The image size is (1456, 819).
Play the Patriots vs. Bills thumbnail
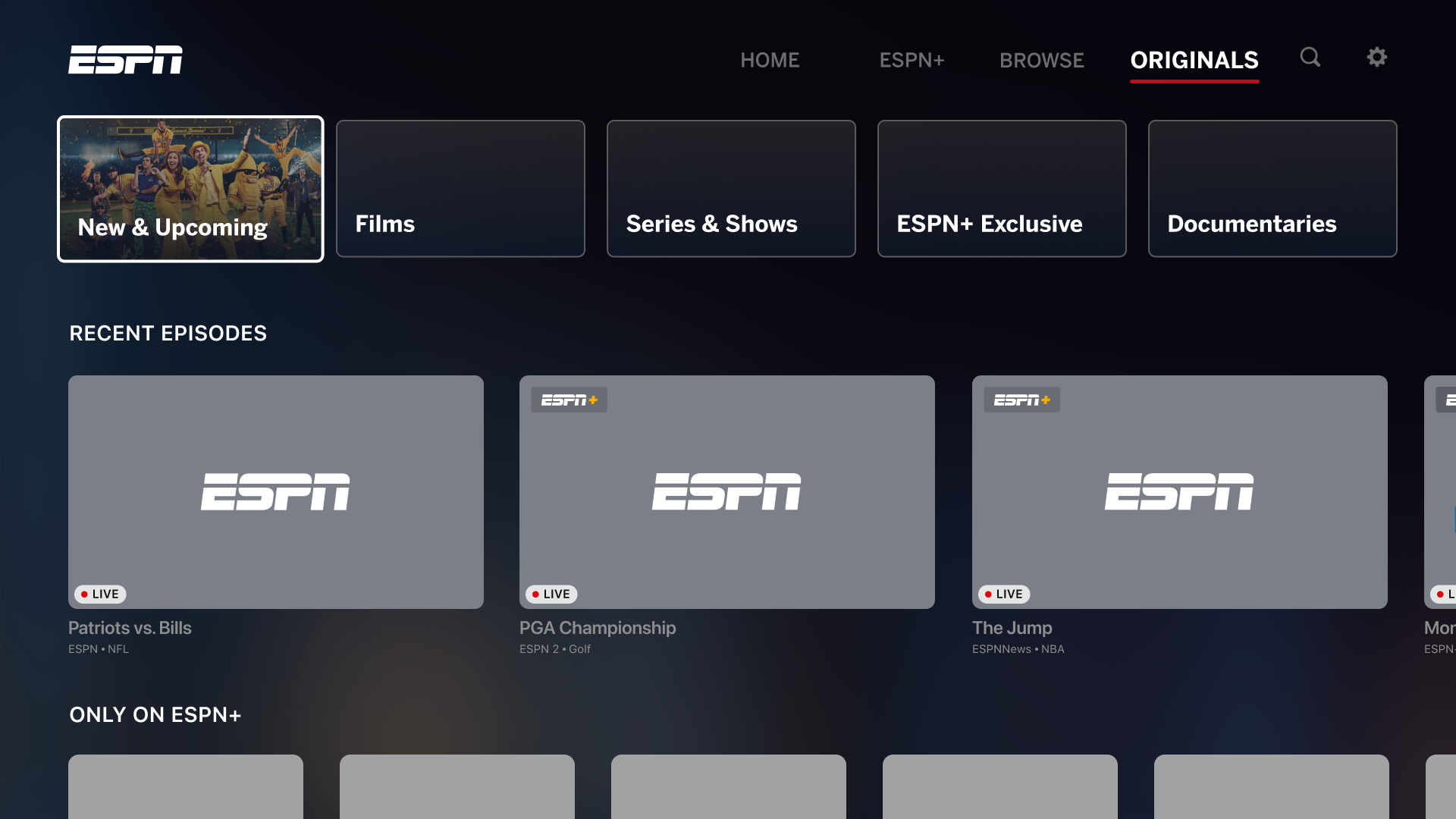276,491
